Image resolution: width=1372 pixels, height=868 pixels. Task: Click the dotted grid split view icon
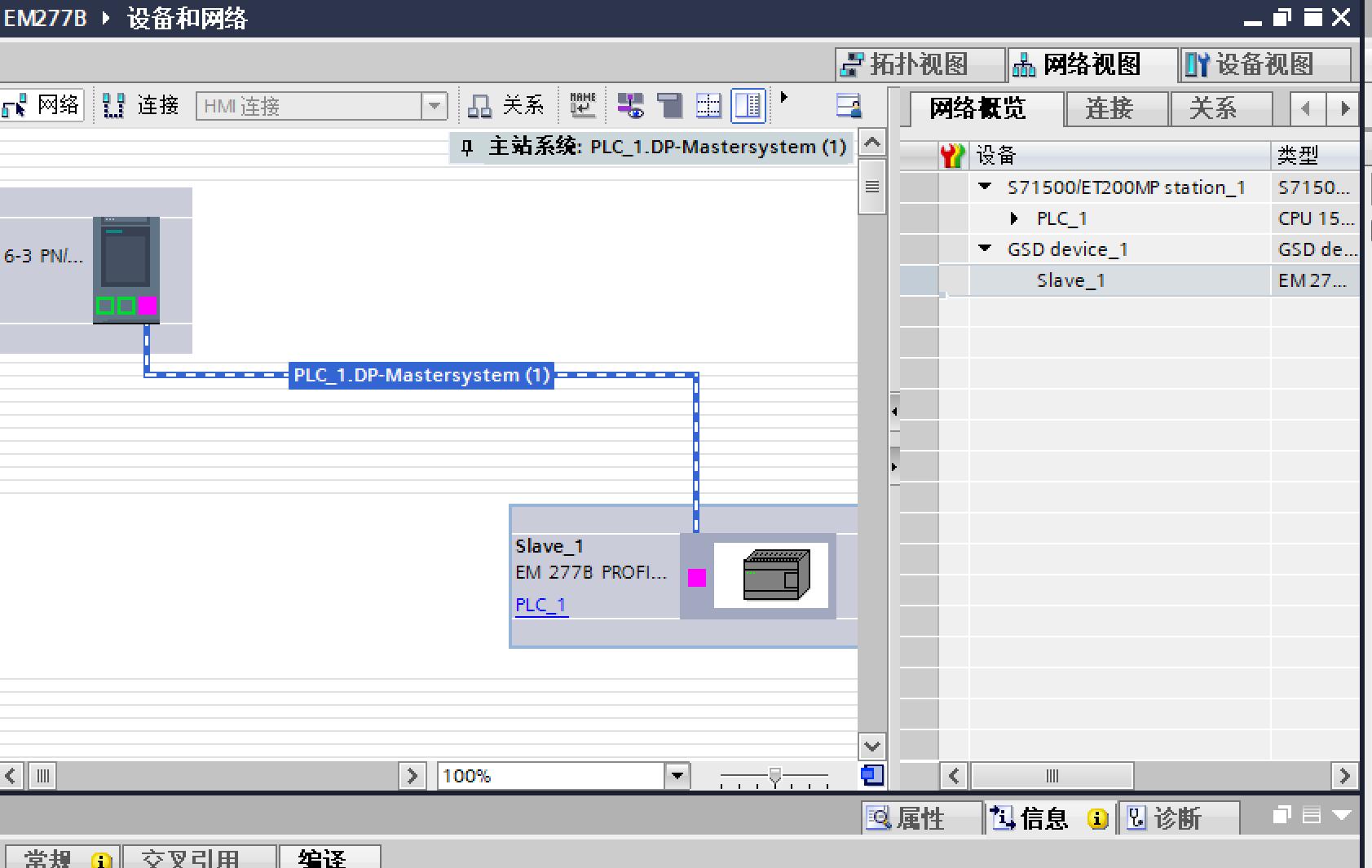pos(708,105)
